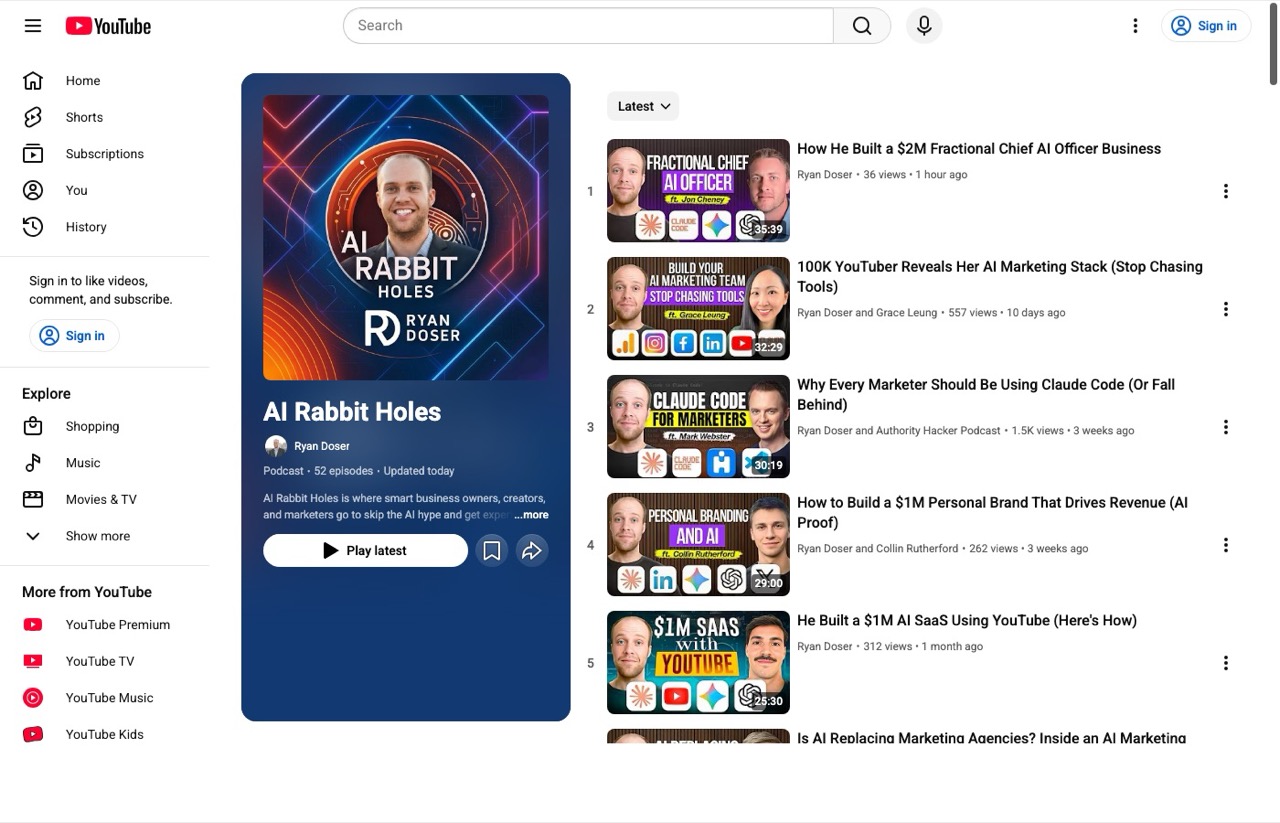Click in the Search input field
The width and height of the screenshot is (1280, 823).
click(588, 26)
